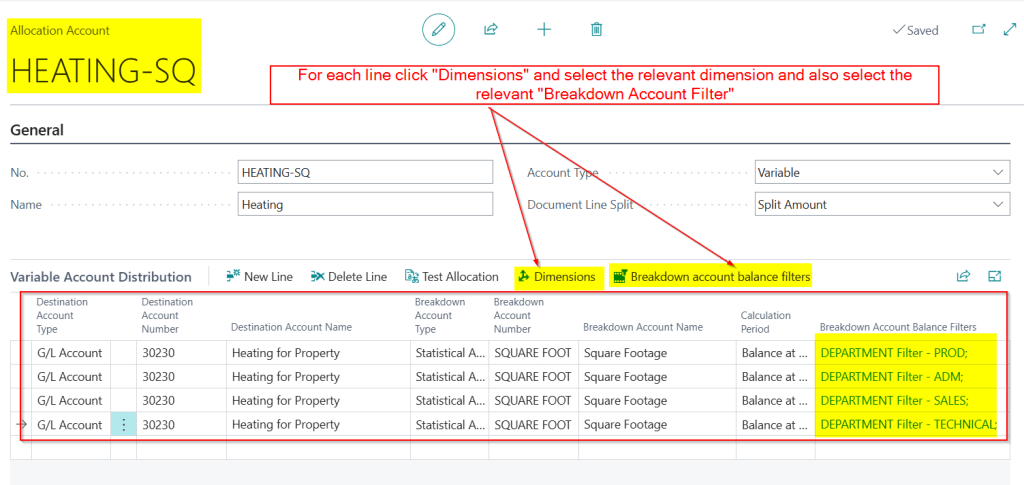Viewport: 1024px width, 485px height.
Task: Click the No. input field
Action: pyautogui.click(x=365, y=172)
